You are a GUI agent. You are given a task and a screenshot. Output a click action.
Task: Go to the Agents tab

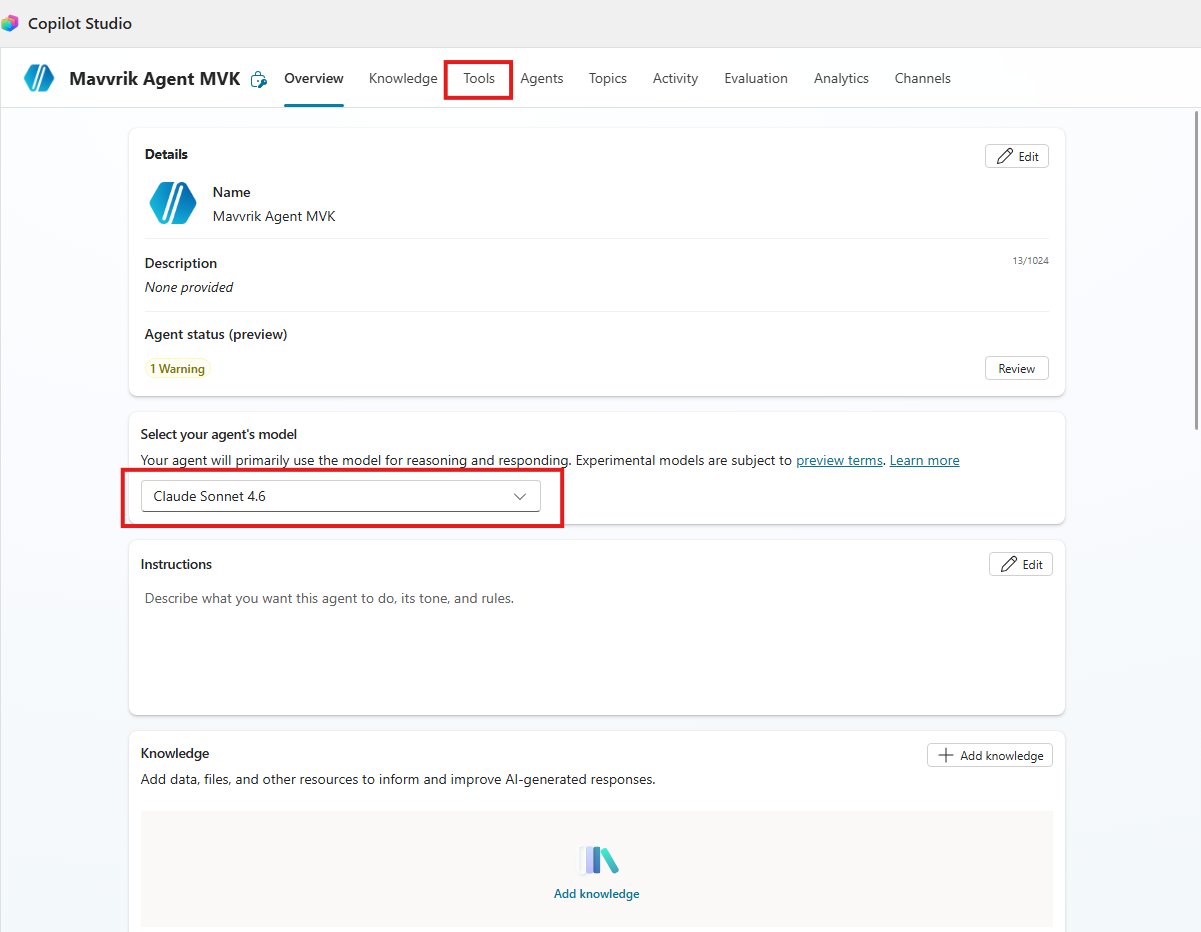[542, 78]
